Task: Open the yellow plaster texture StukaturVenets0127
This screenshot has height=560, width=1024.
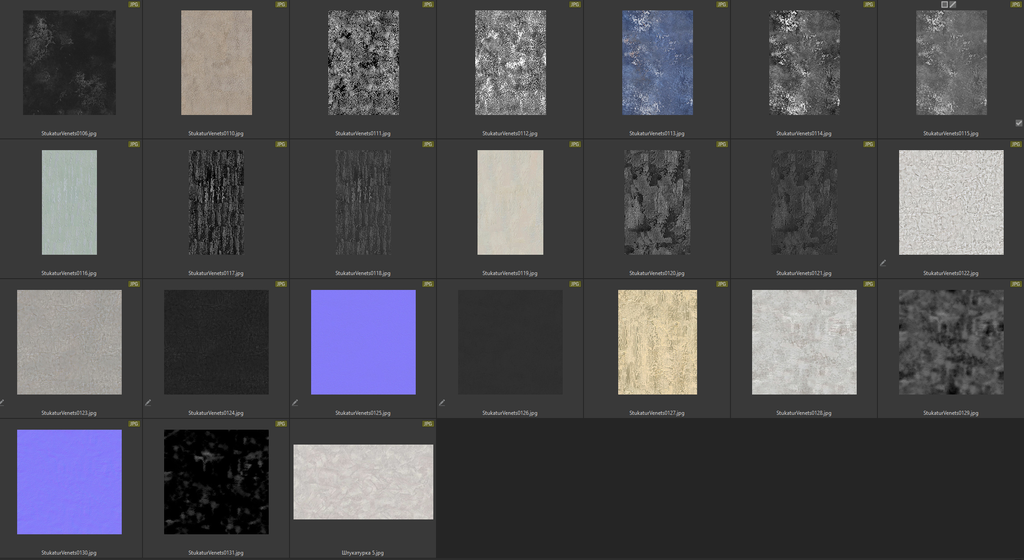Action: pyautogui.click(x=657, y=342)
